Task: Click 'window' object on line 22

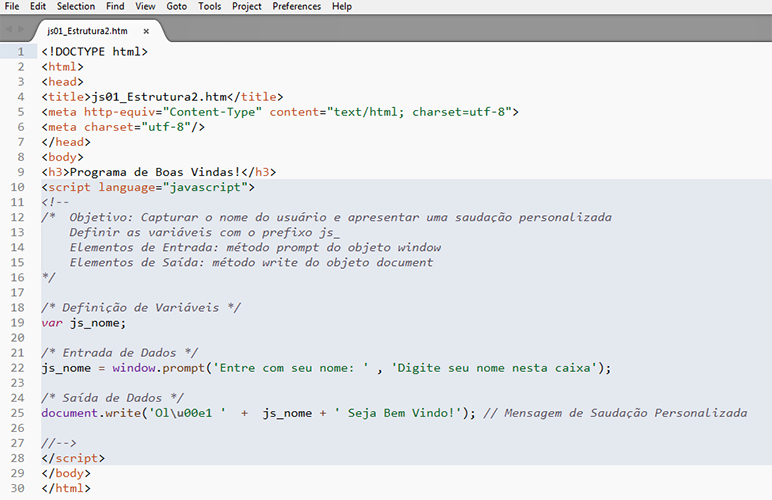Action: pyautogui.click(x=134, y=368)
